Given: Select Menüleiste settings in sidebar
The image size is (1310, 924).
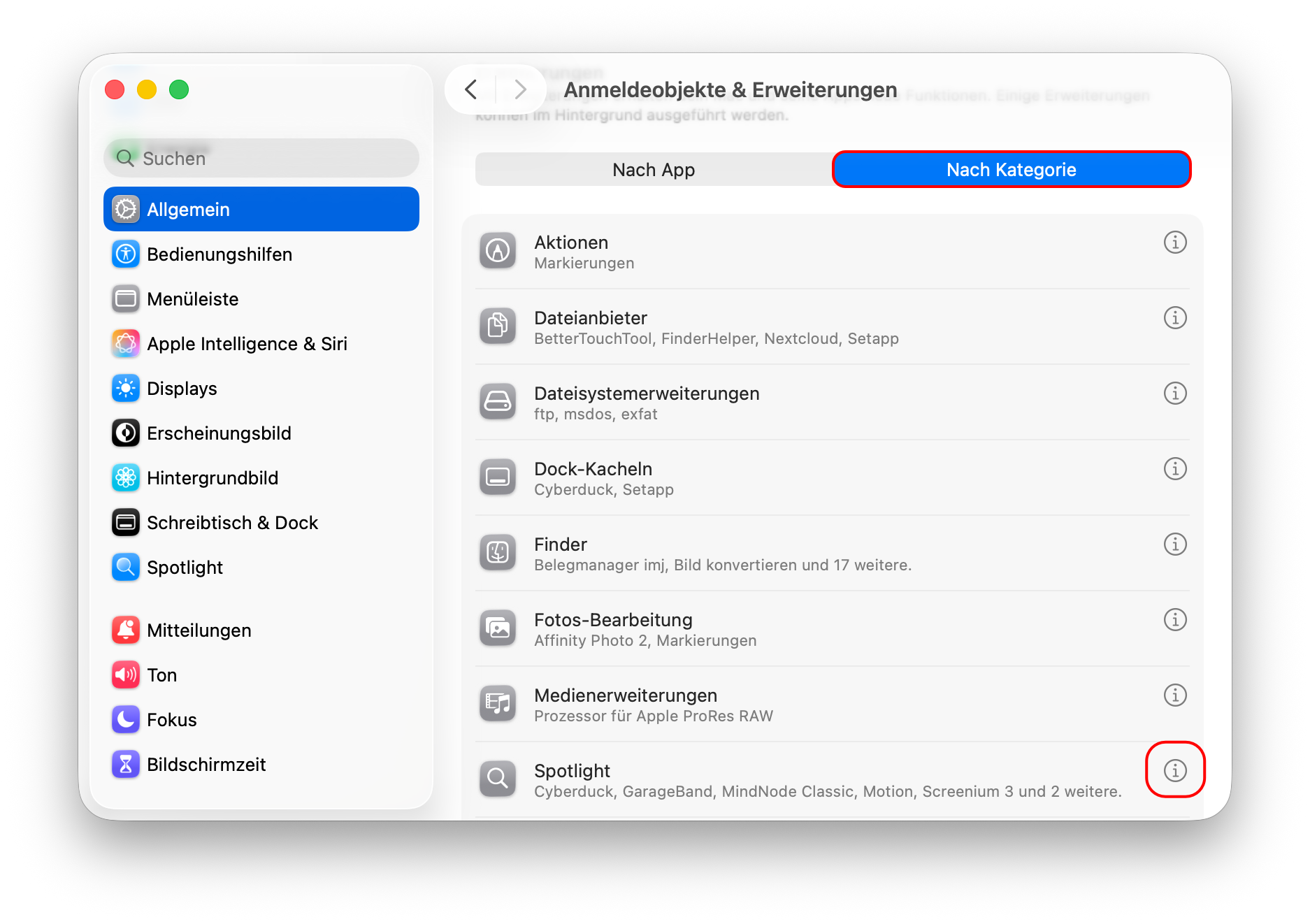Looking at the screenshot, I should [193, 299].
